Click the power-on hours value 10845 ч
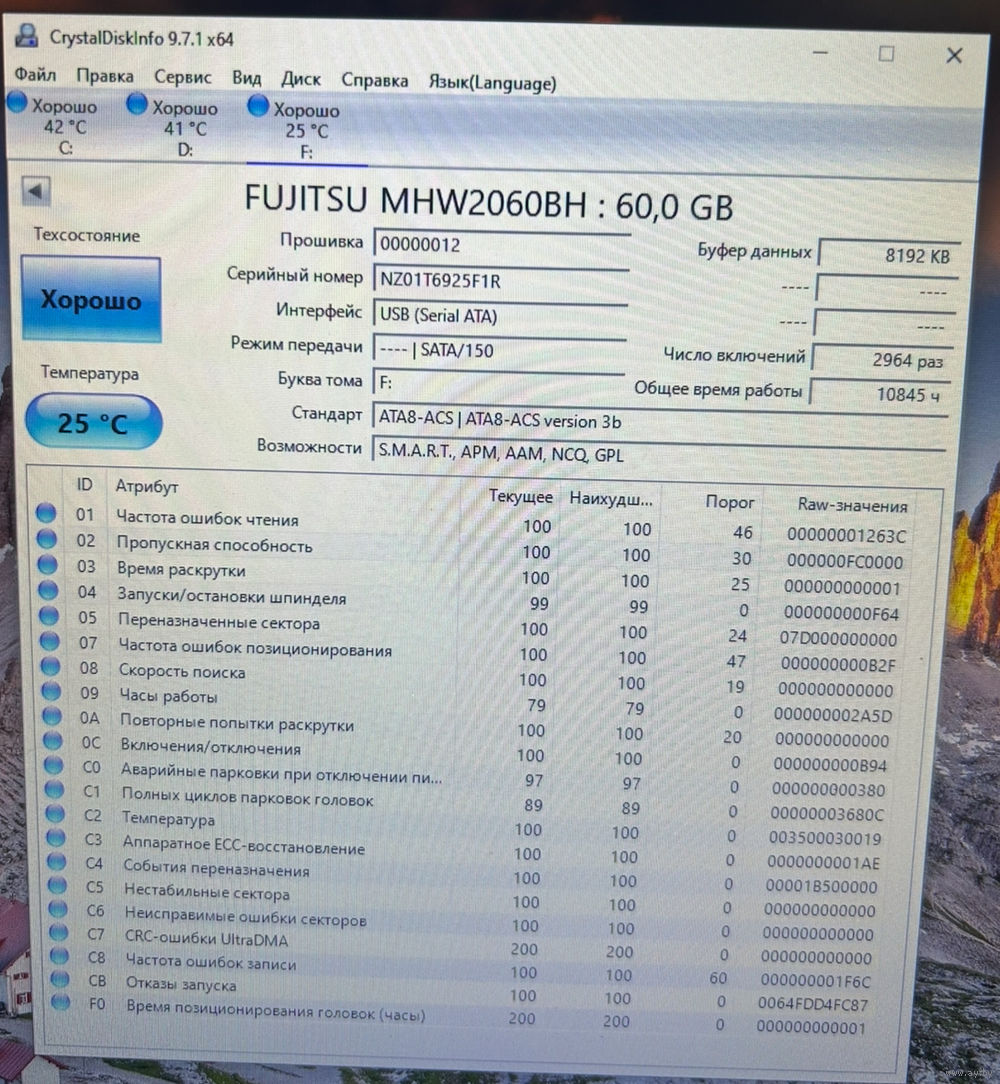Image resolution: width=1000 pixels, height=1084 pixels. [879, 394]
